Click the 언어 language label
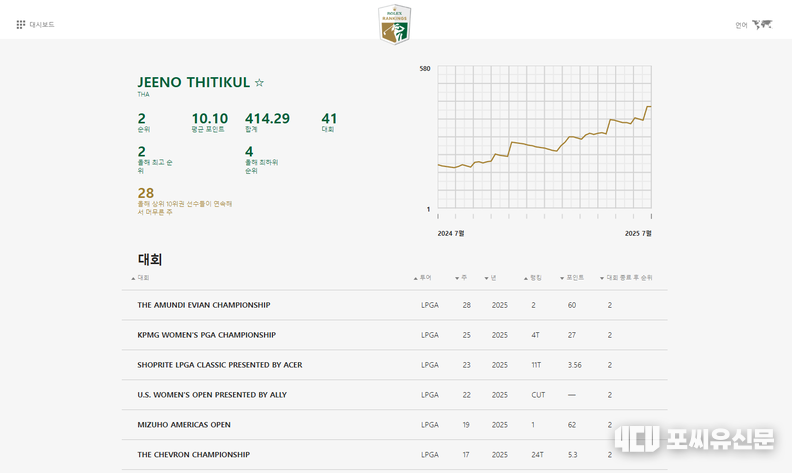Screen dimensions: 792x473 coord(741,25)
